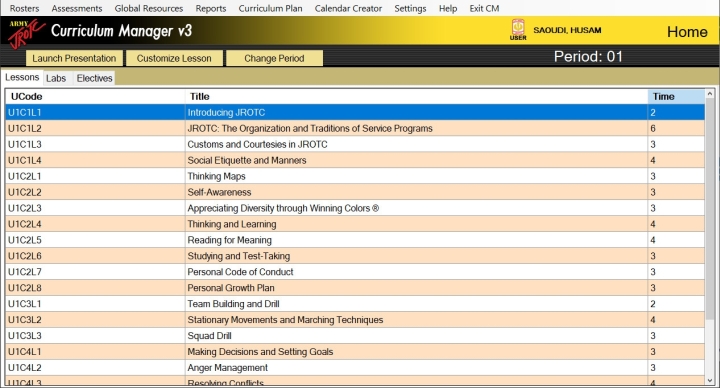
Task: Switch to the Electives tab
Action: (95, 78)
